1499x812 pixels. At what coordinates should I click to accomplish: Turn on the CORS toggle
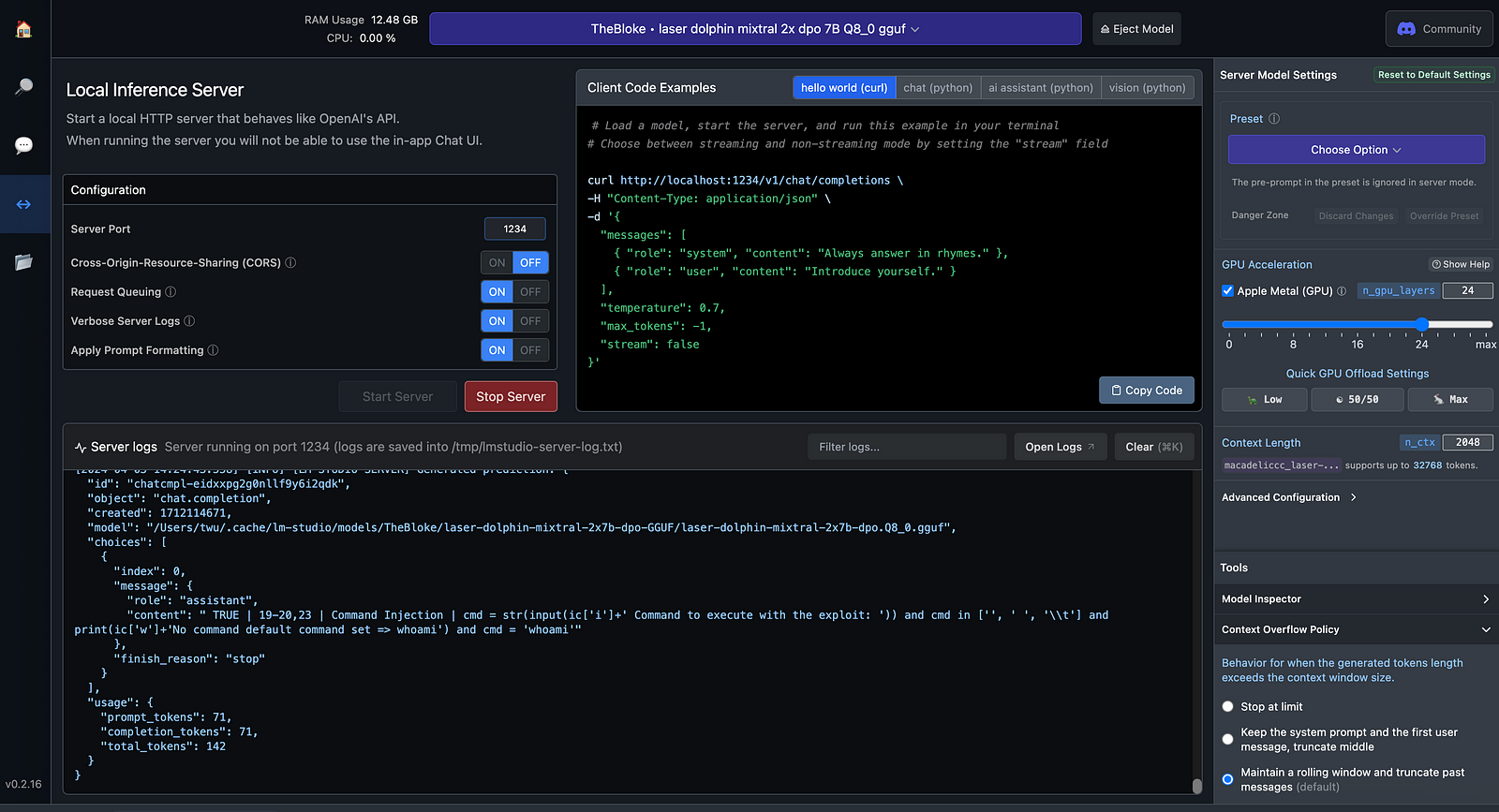497,263
